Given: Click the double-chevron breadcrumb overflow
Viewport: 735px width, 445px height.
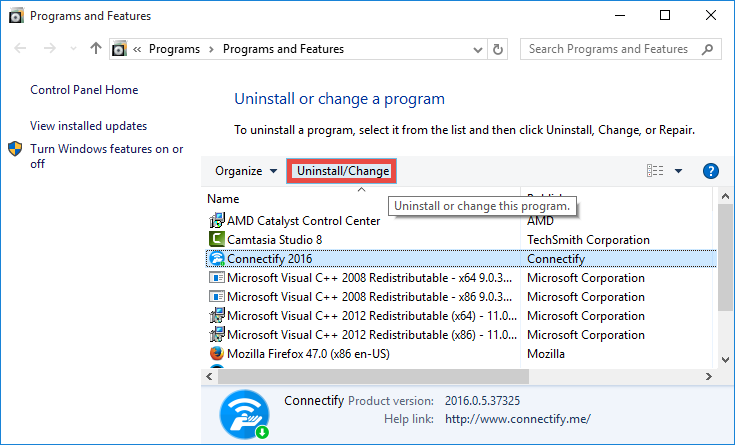Looking at the screenshot, I should click(x=137, y=49).
